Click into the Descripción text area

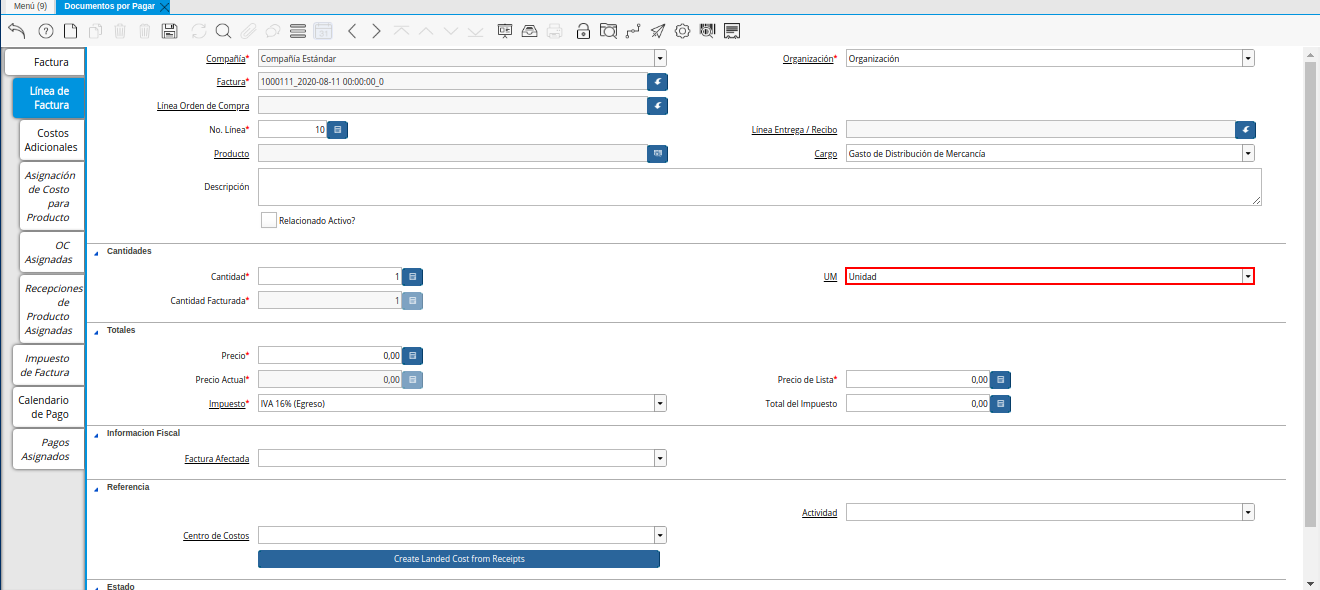[x=759, y=187]
